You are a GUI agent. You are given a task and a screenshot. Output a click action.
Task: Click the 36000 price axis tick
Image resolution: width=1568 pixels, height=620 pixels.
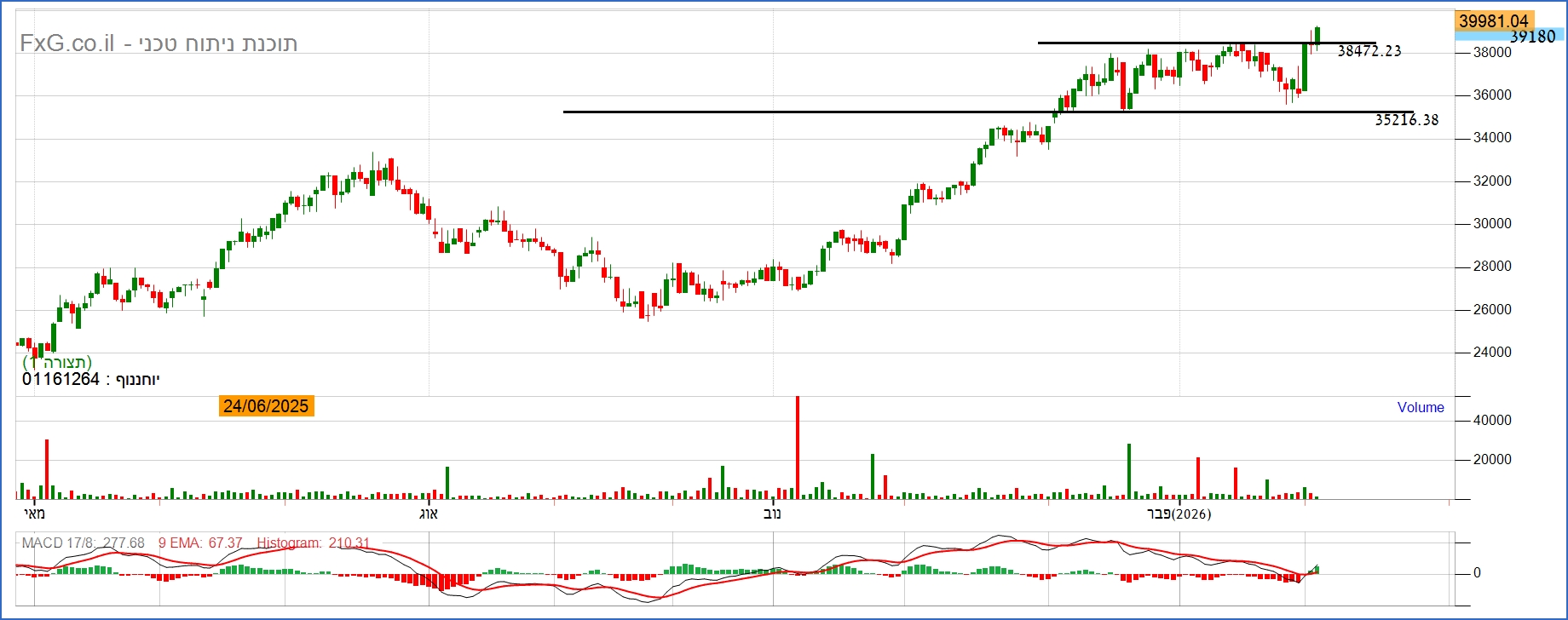[1493, 95]
